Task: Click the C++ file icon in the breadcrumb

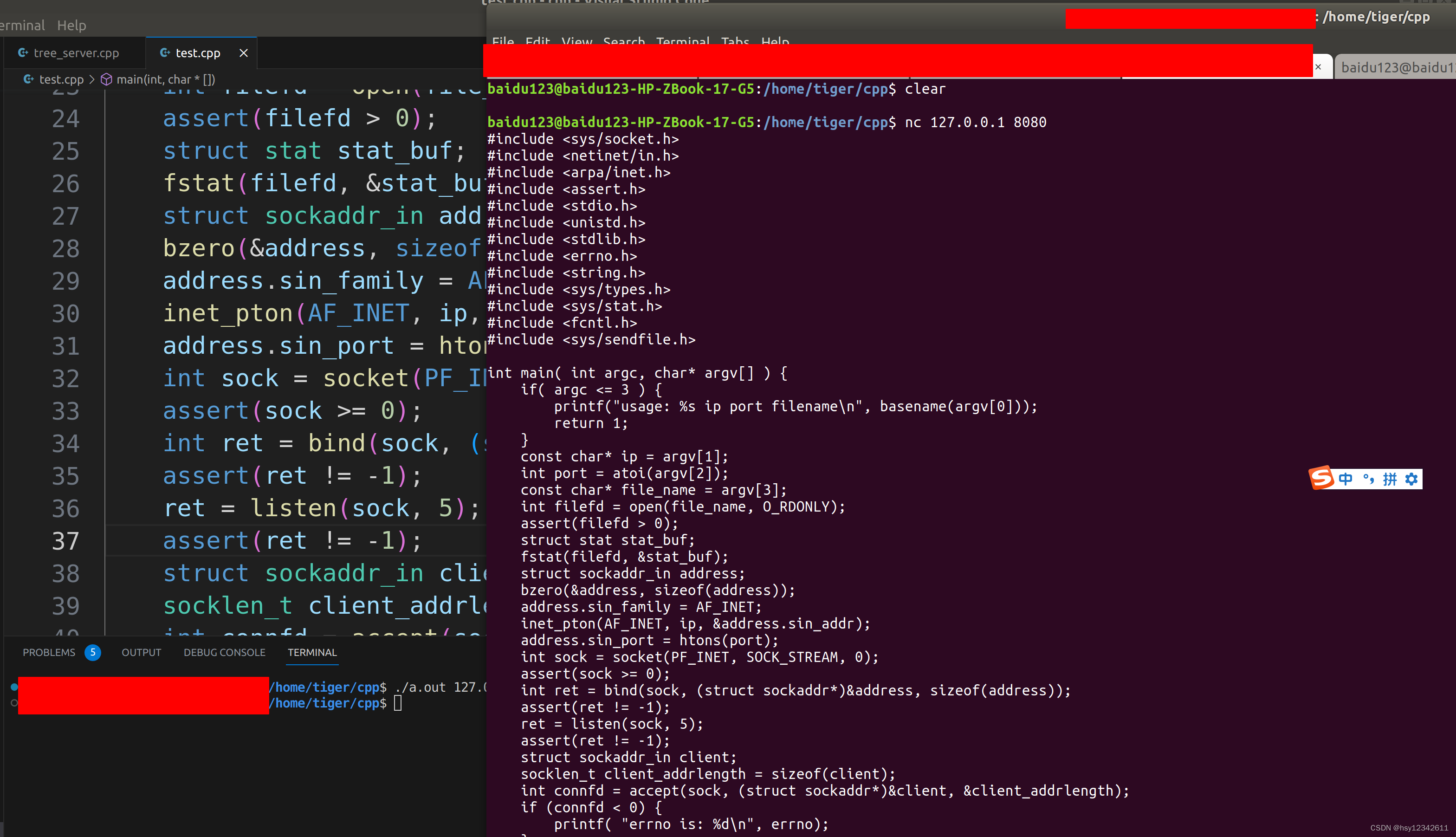Action: [x=29, y=79]
